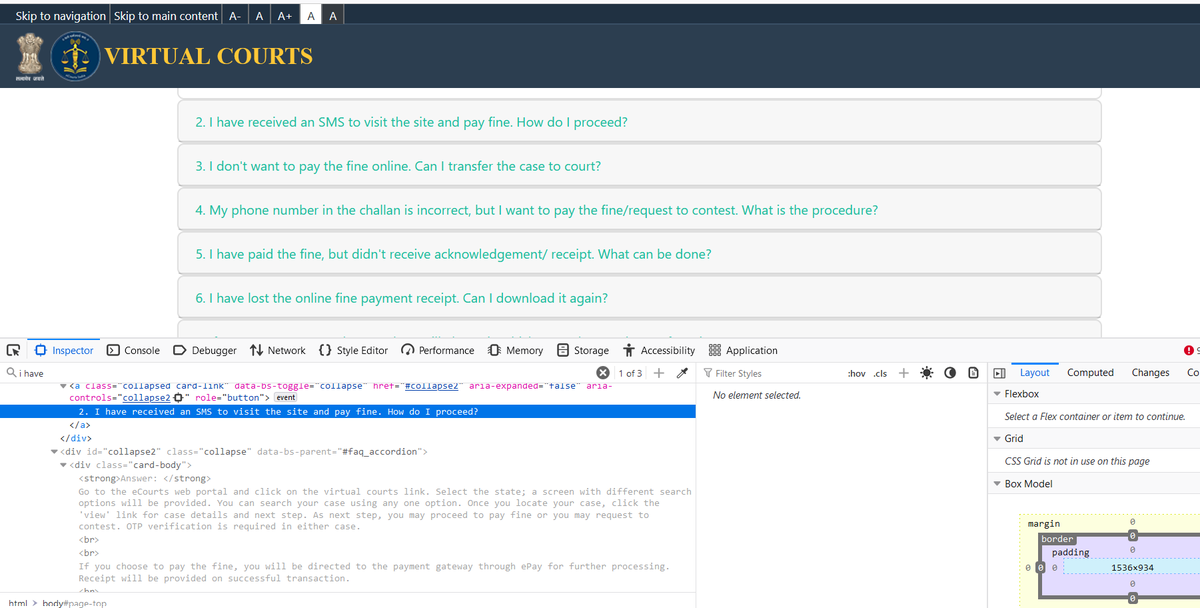
Task: Select the html breadcrumb
Action: point(17,603)
